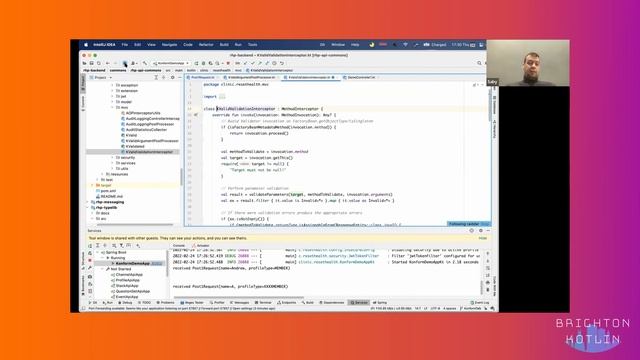This screenshot has height=360, width=640.
Task: Collapse the mvc folder
Action: coord(113,107)
